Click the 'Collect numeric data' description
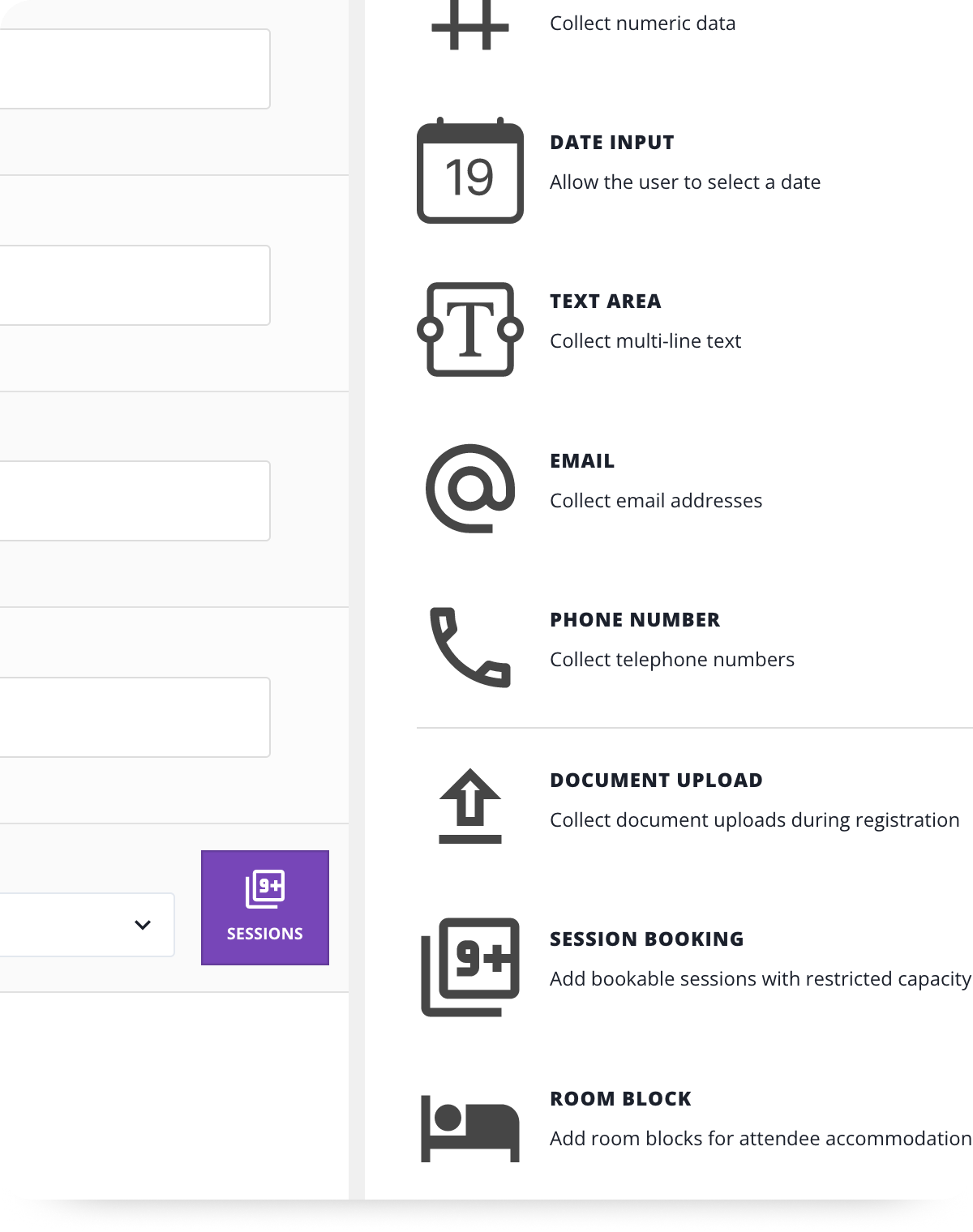Image resolution: width=973 pixels, height=1232 pixels. tap(643, 24)
